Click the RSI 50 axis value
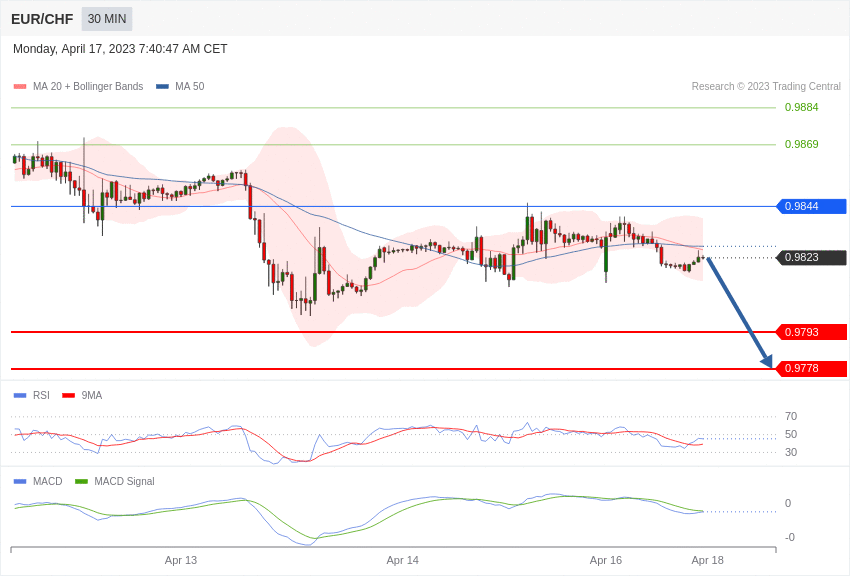Screen dimensions: 850x576 coord(791,434)
